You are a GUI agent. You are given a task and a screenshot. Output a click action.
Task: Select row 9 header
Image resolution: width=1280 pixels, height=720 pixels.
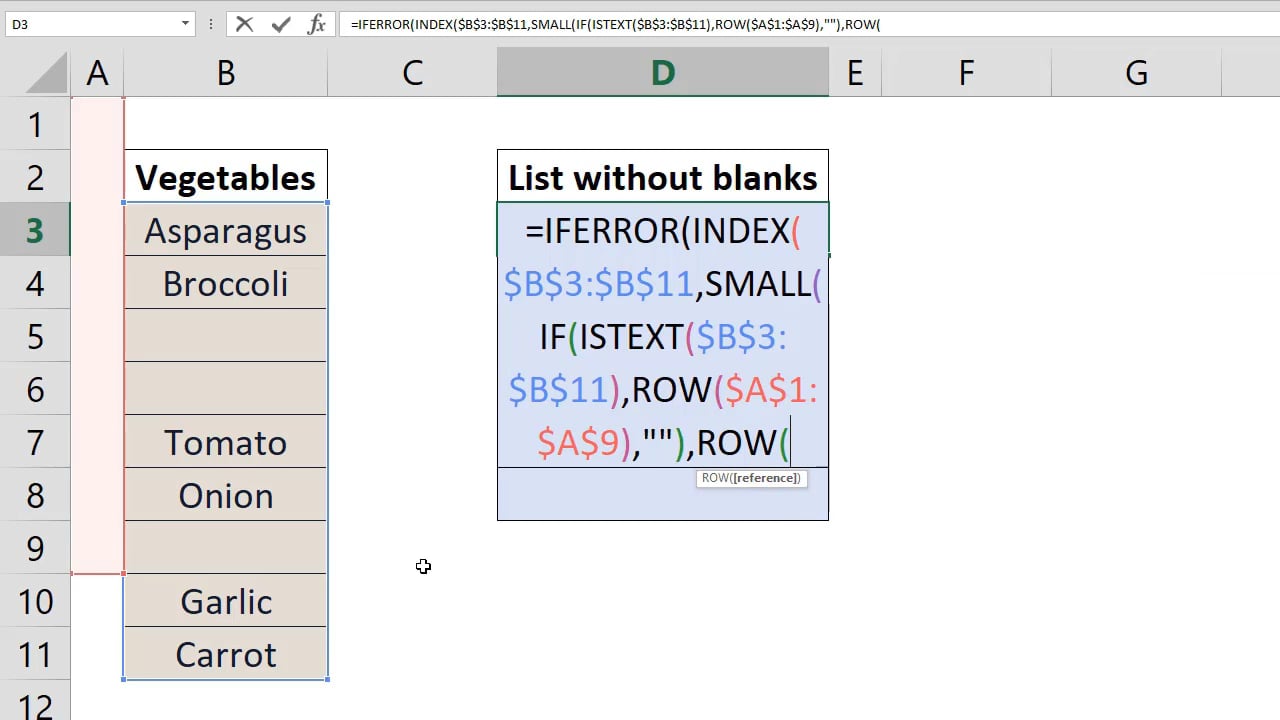35,548
